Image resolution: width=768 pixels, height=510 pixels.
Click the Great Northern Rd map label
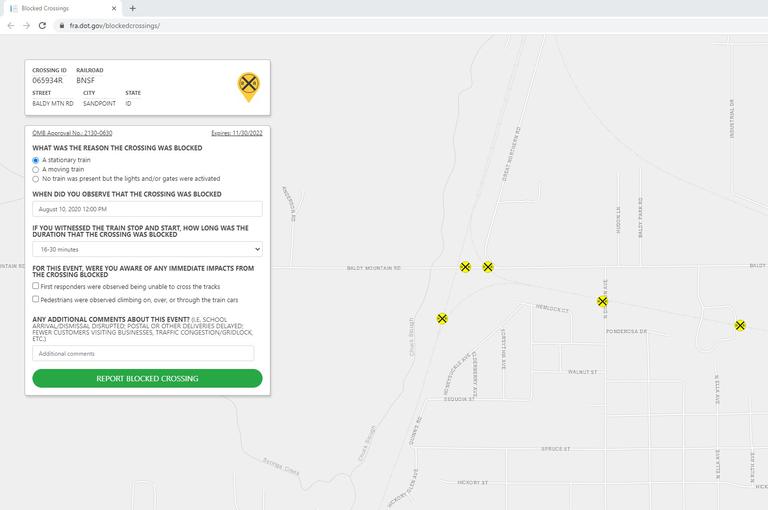coord(511,154)
